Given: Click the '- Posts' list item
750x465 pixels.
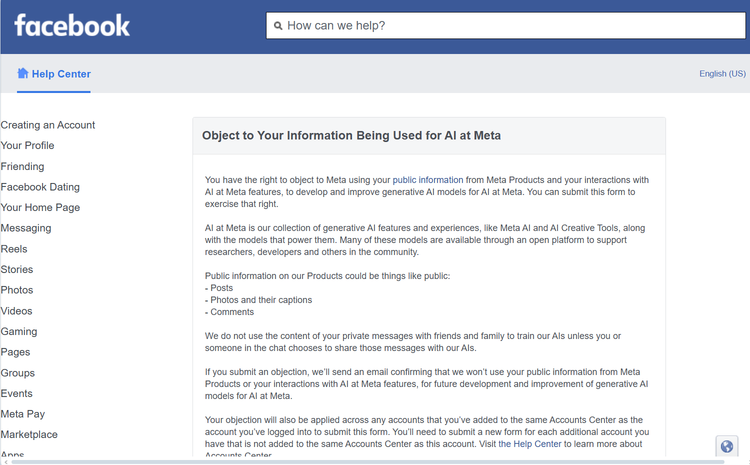Looking at the screenshot, I should (x=219, y=288).
